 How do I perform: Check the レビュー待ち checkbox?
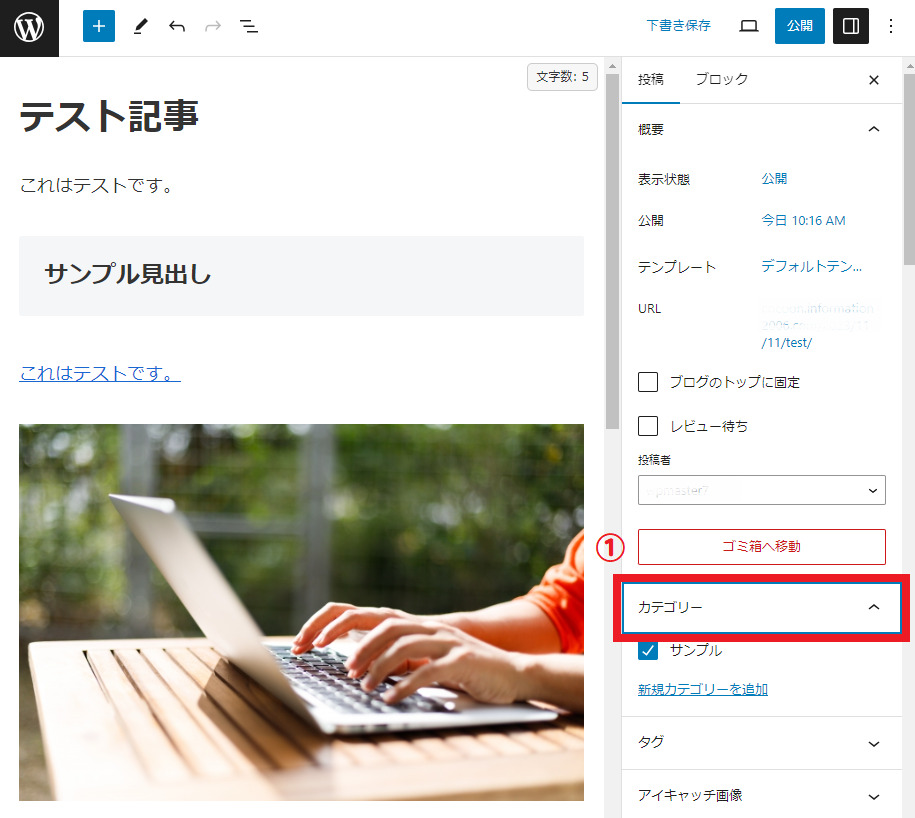648,426
